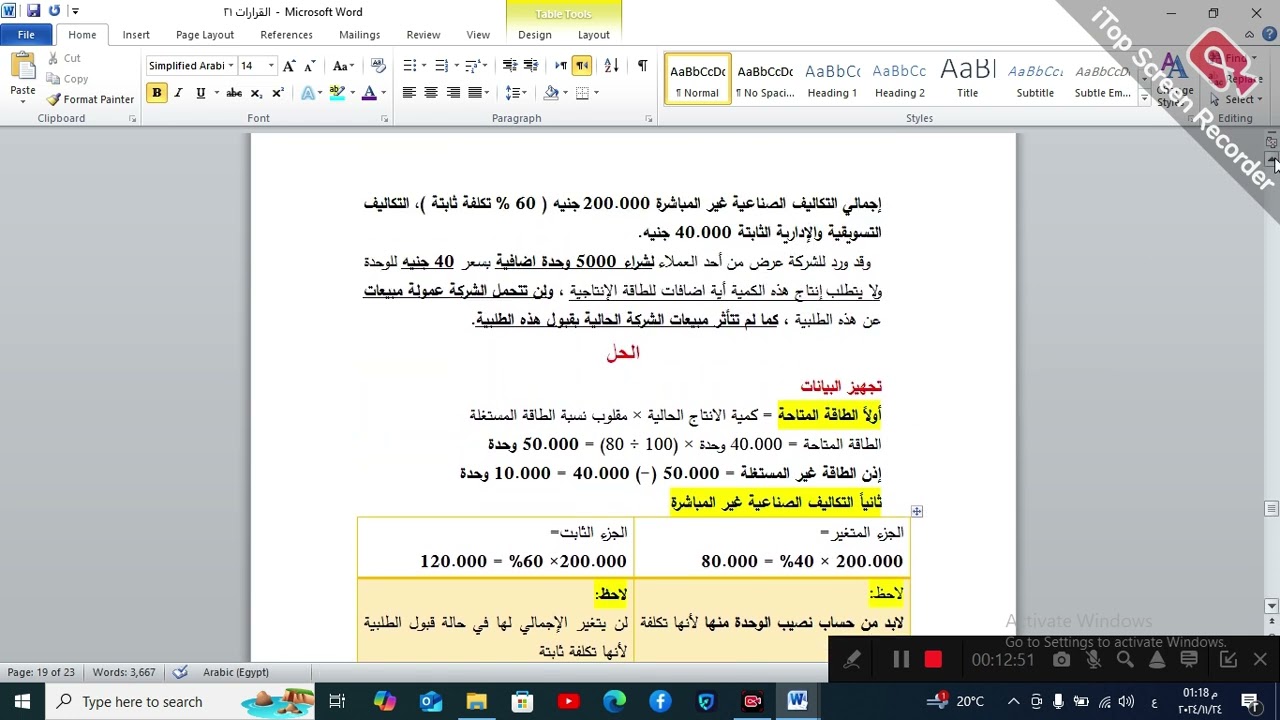Click the proofing check icon in status bar

(x=180, y=672)
